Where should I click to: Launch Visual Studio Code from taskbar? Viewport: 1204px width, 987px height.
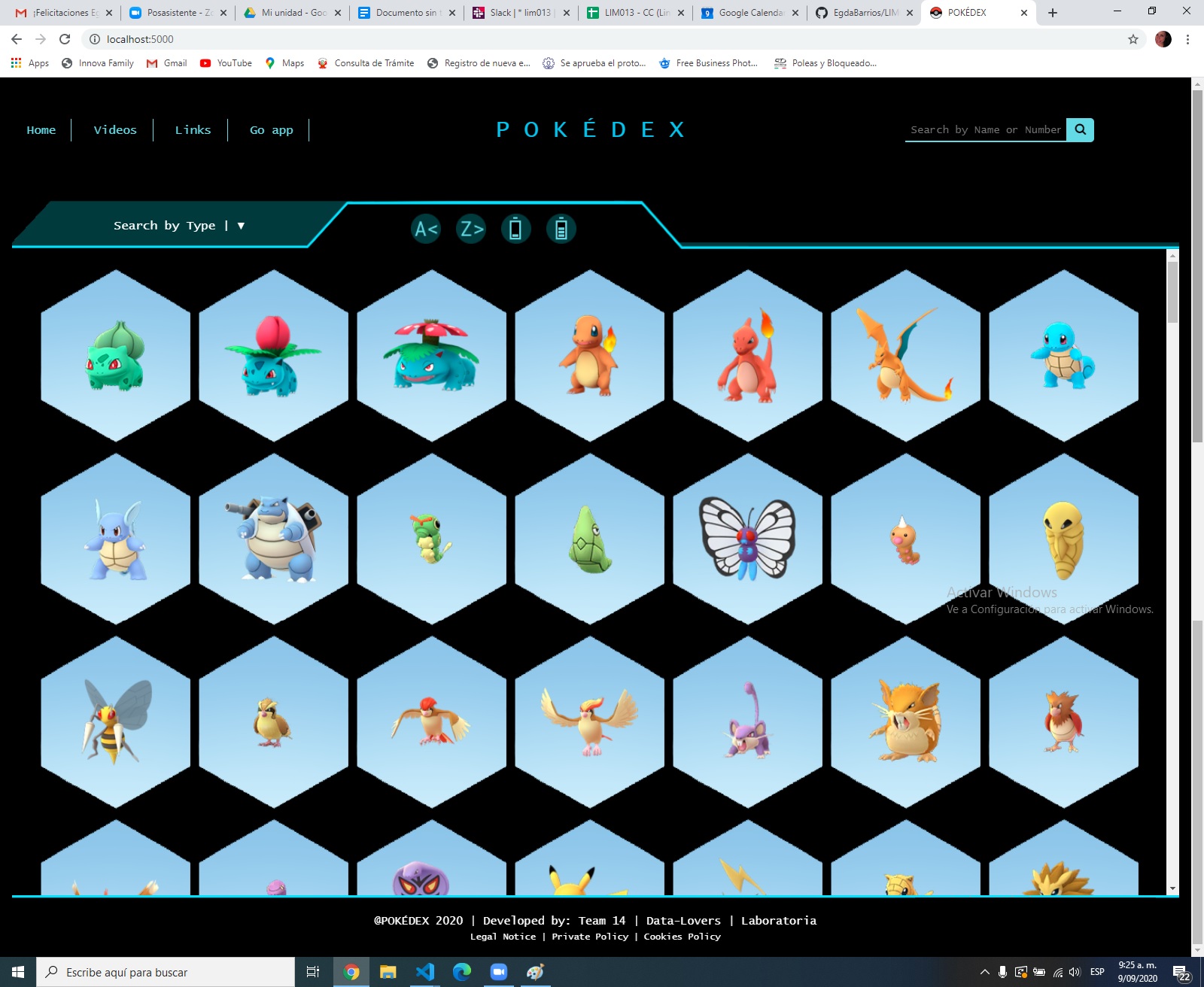tap(425, 972)
